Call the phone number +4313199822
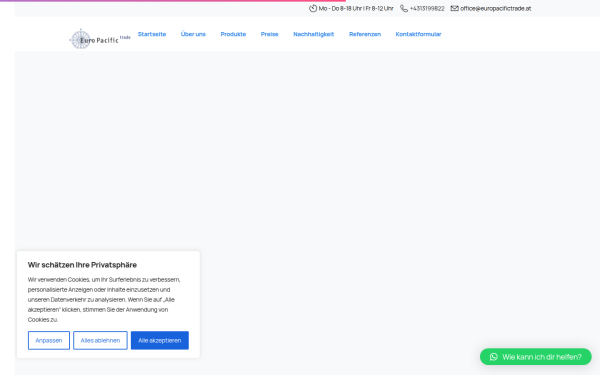 tap(427, 8)
